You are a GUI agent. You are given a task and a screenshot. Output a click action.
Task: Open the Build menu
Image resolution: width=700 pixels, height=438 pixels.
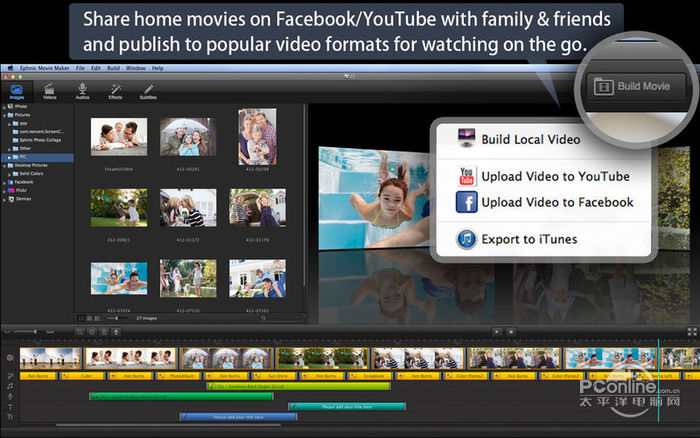pos(113,68)
